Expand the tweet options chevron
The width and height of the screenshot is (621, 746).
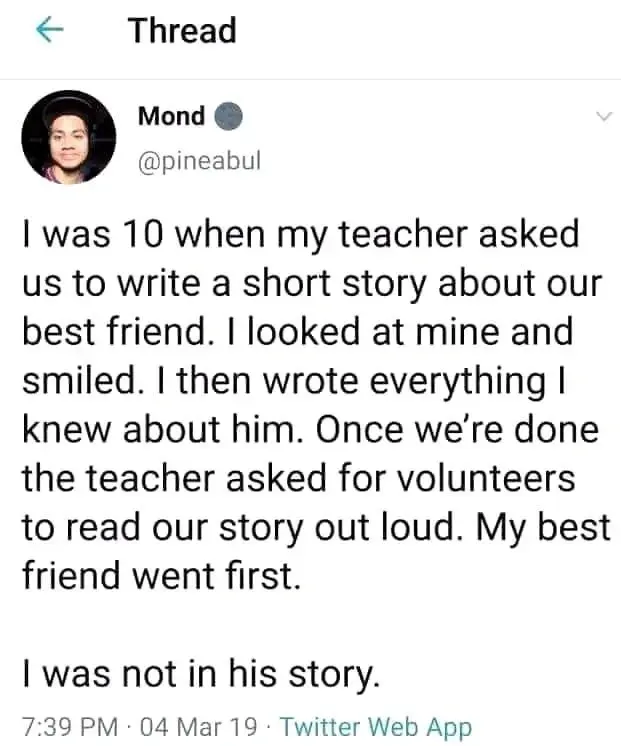pyautogui.click(x=602, y=117)
